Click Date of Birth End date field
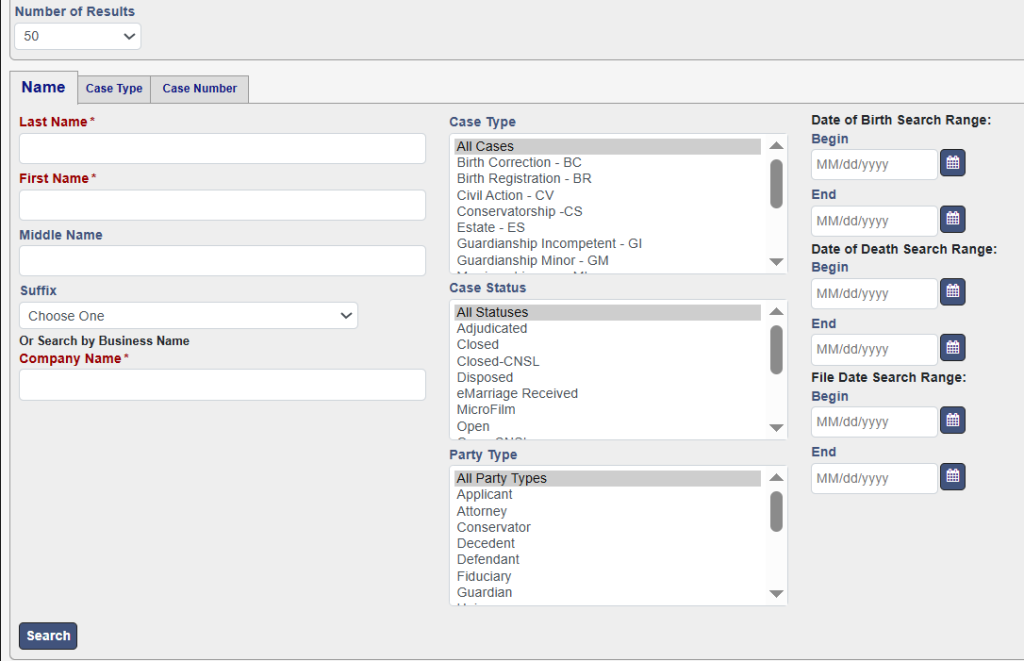 pyautogui.click(x=874, y=221)
